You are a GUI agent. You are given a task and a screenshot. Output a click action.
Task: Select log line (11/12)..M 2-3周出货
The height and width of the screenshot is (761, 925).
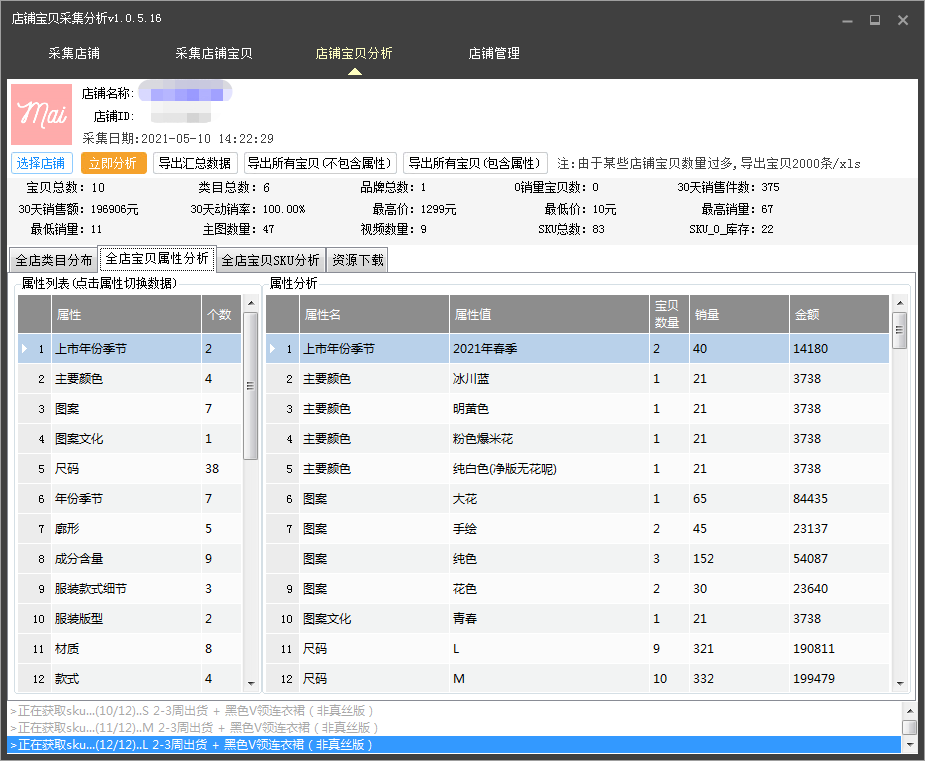[x=454, y=727]
